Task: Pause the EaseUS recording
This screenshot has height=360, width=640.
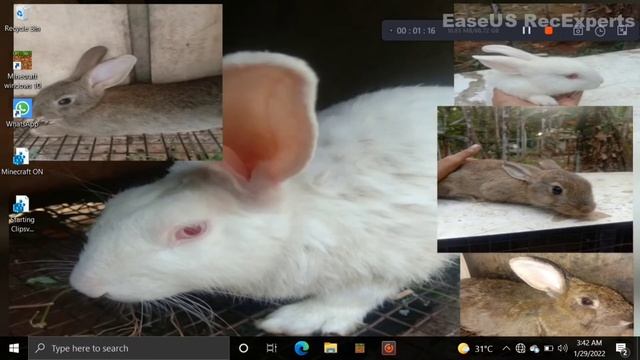Action: [x=527, y=30]
